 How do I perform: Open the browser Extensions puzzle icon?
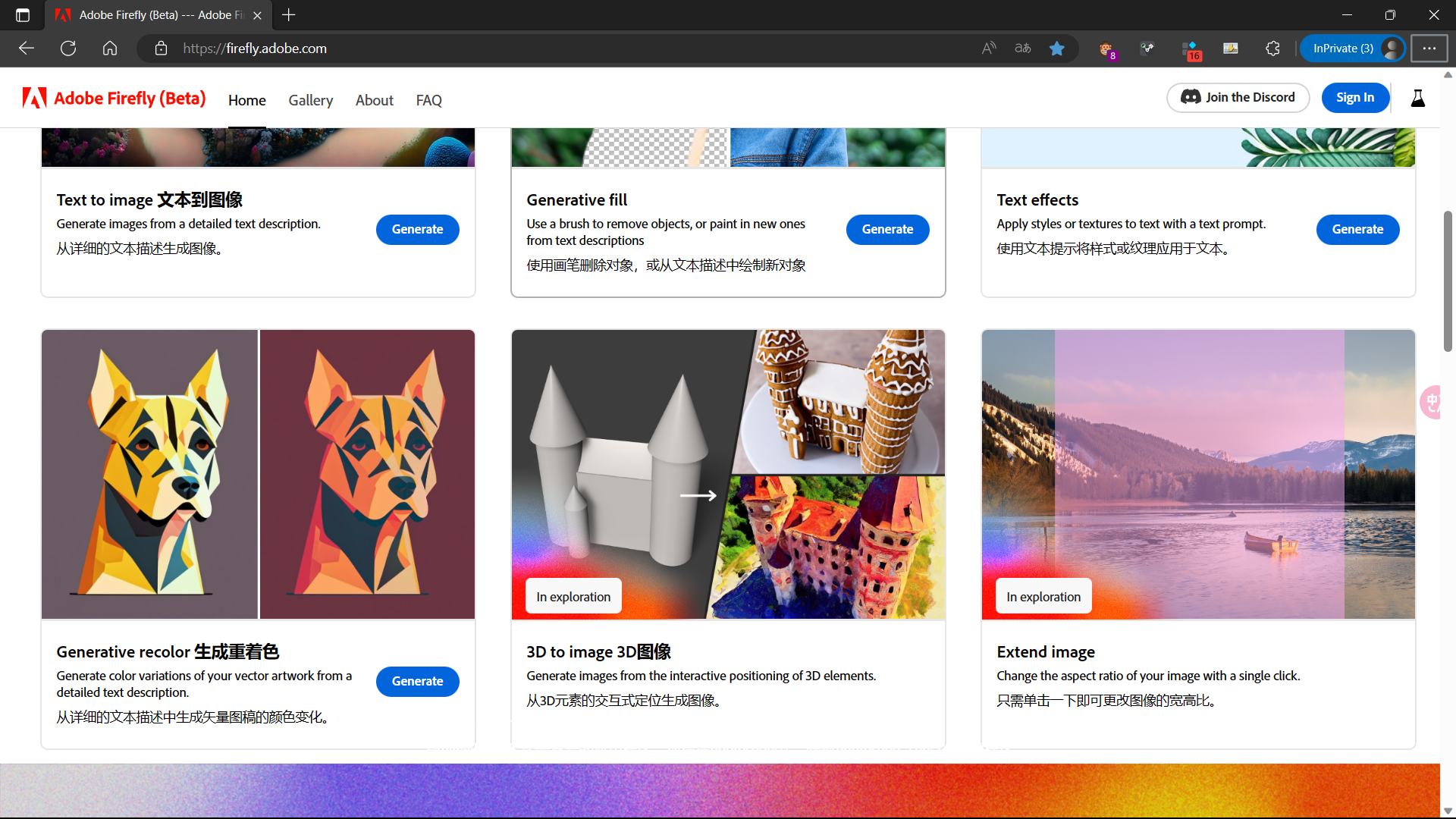click(1272, 49)
